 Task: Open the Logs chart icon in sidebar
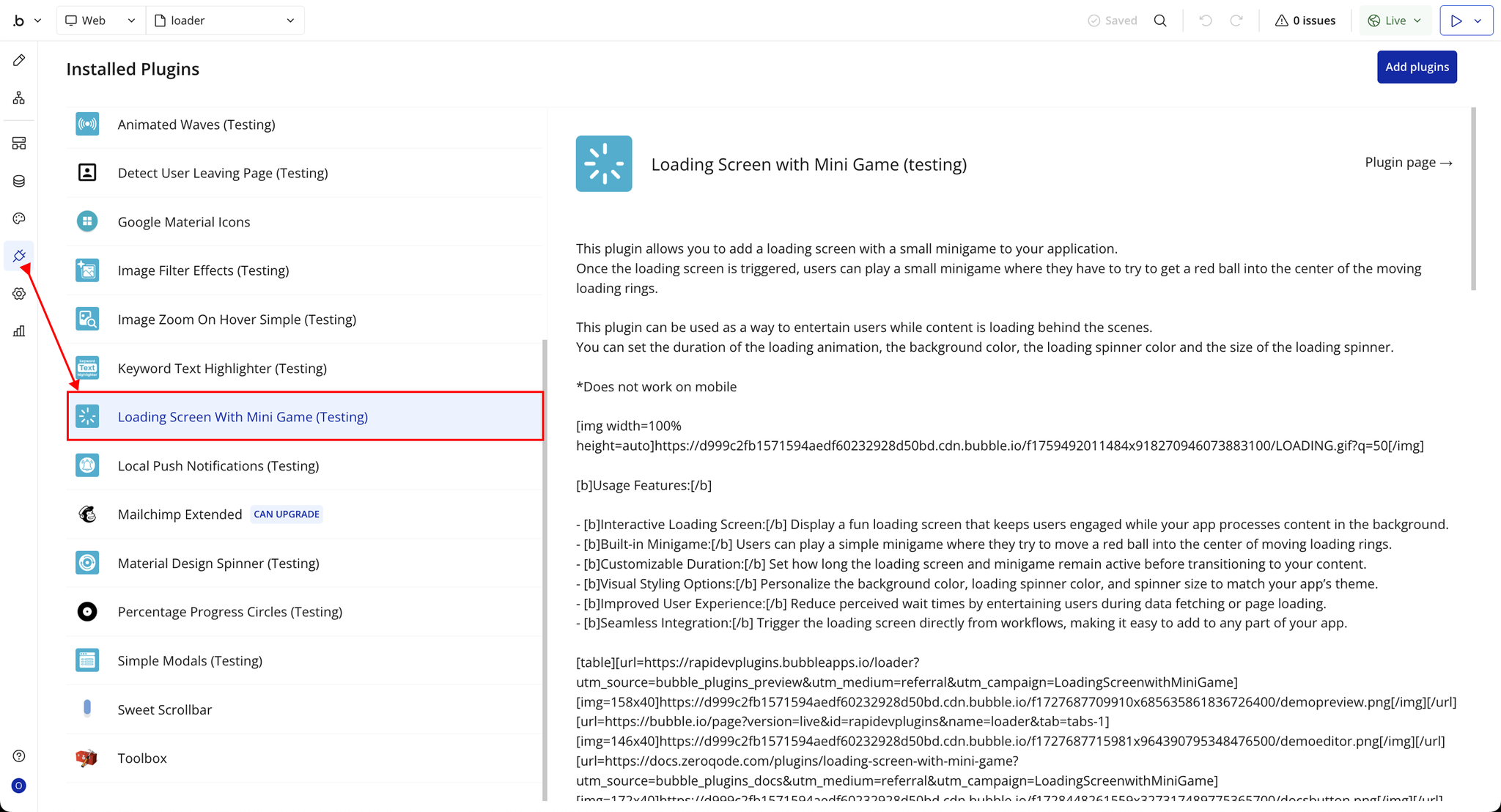(x=19, y=331)
